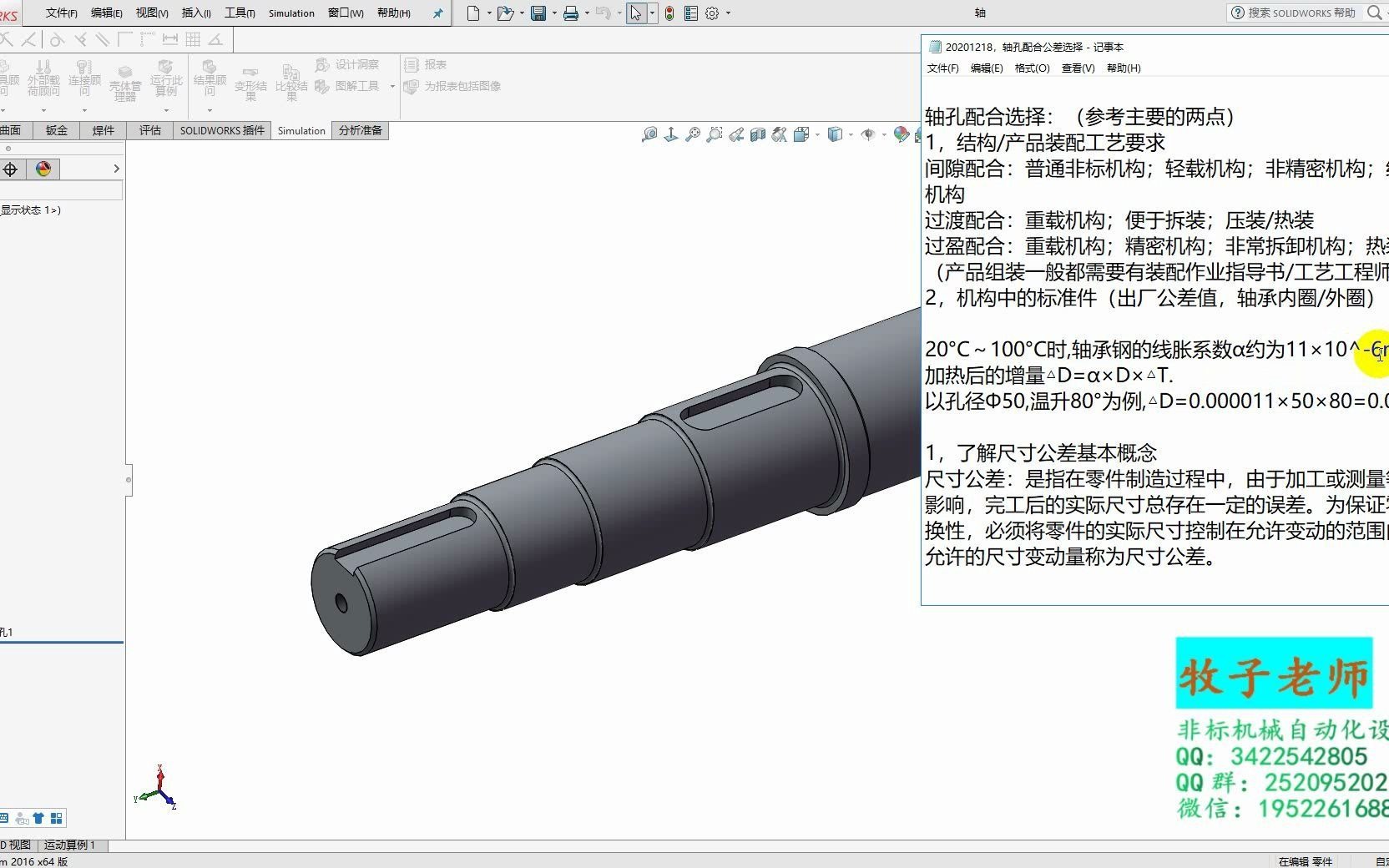Click the Open file folder icon
This screenshot has height=868, width=1389.
[x=504, y=13]
